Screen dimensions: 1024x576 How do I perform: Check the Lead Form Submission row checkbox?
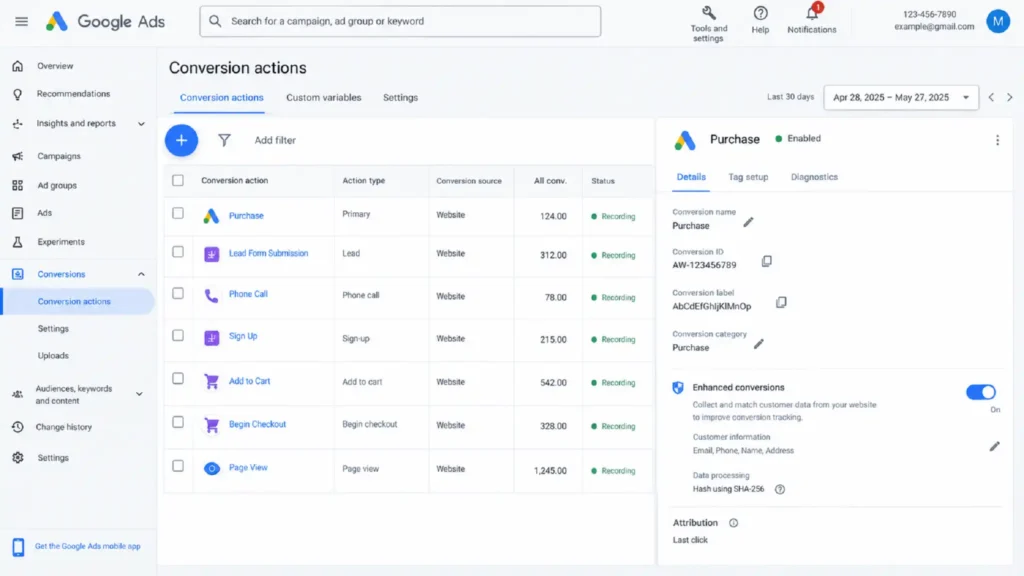pos(178,252)
